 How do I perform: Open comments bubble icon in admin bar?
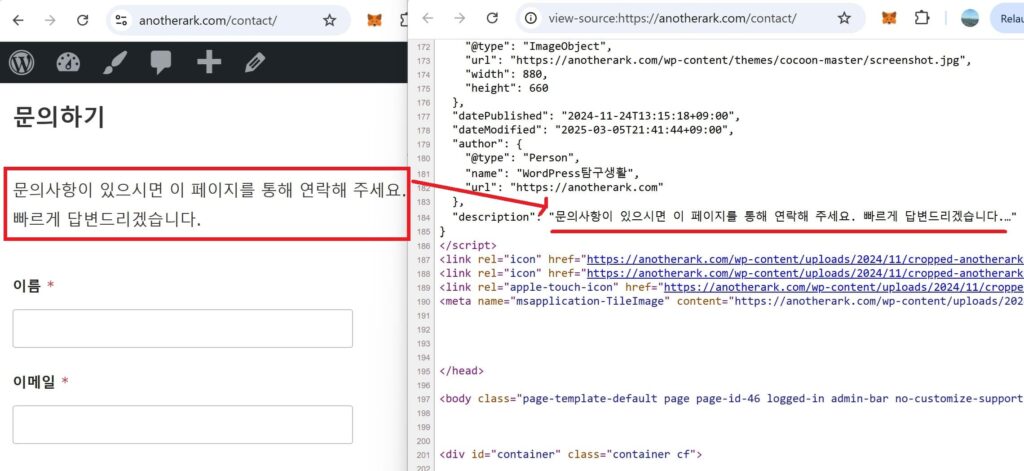click(161, 63)
